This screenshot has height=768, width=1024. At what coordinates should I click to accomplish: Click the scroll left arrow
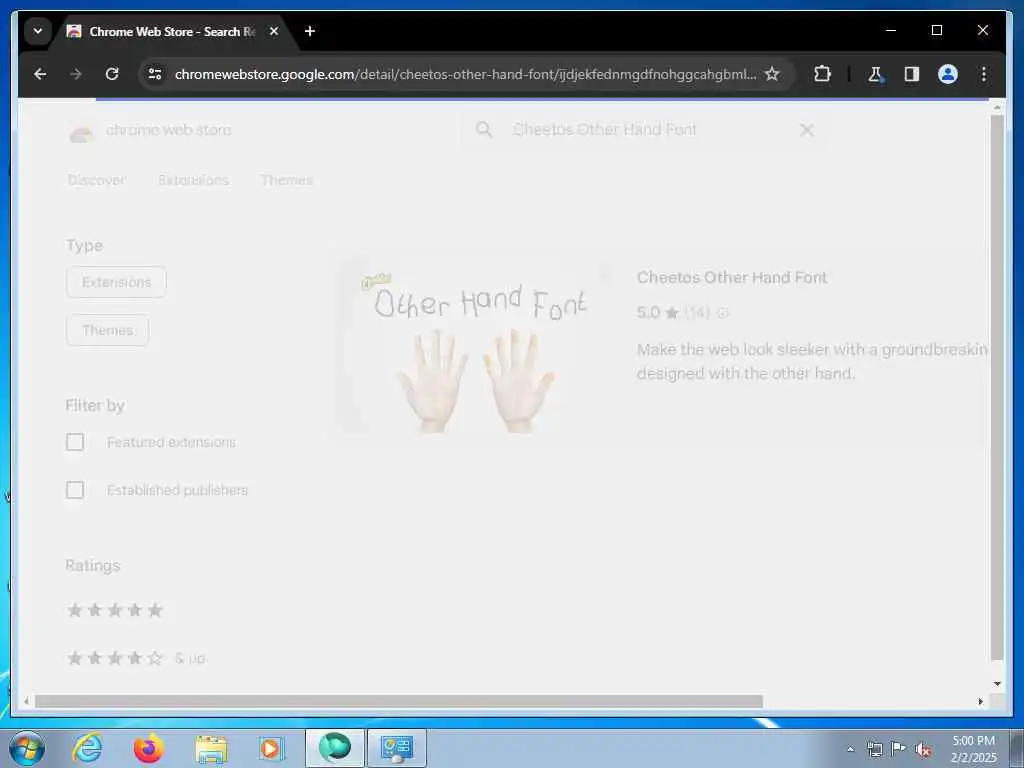26,701
